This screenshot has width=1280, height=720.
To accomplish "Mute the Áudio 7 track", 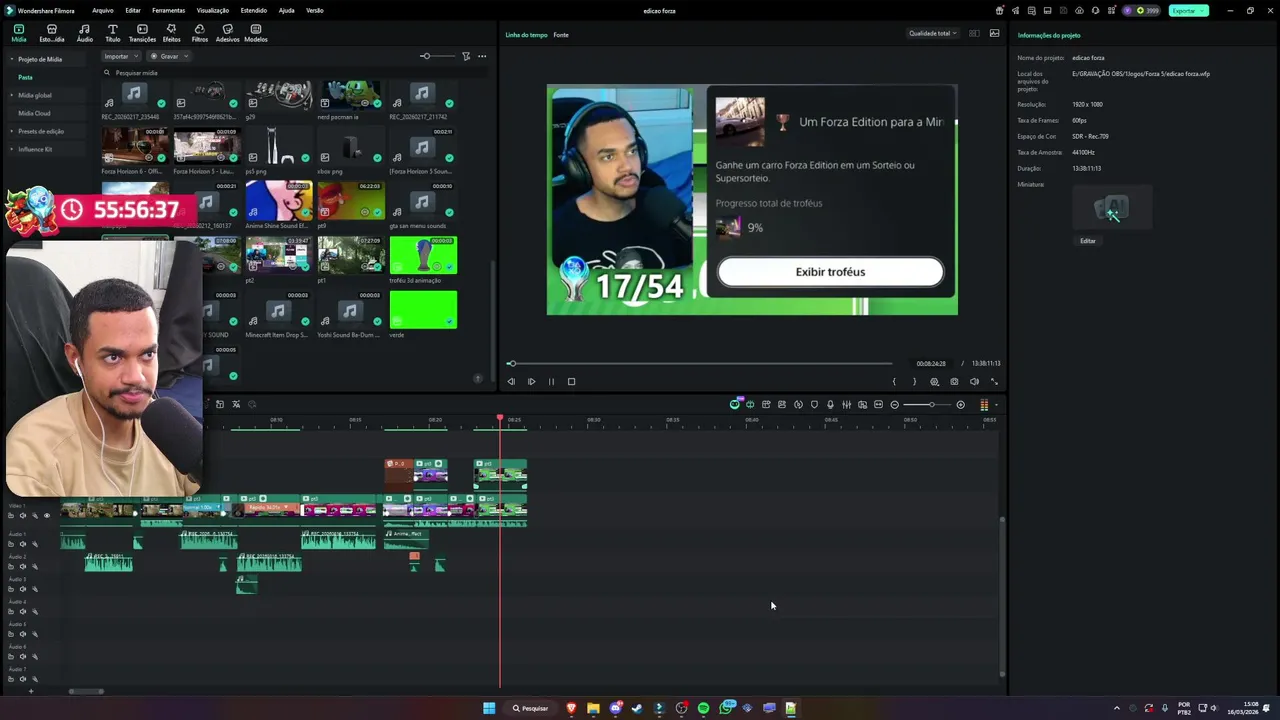I will pos(23,678).
